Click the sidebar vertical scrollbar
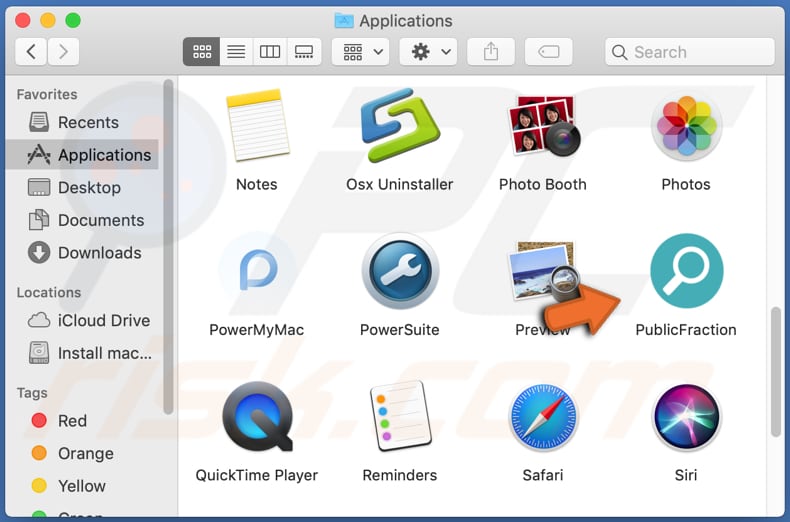The image size is (790, 522). (x=168, y=247)
